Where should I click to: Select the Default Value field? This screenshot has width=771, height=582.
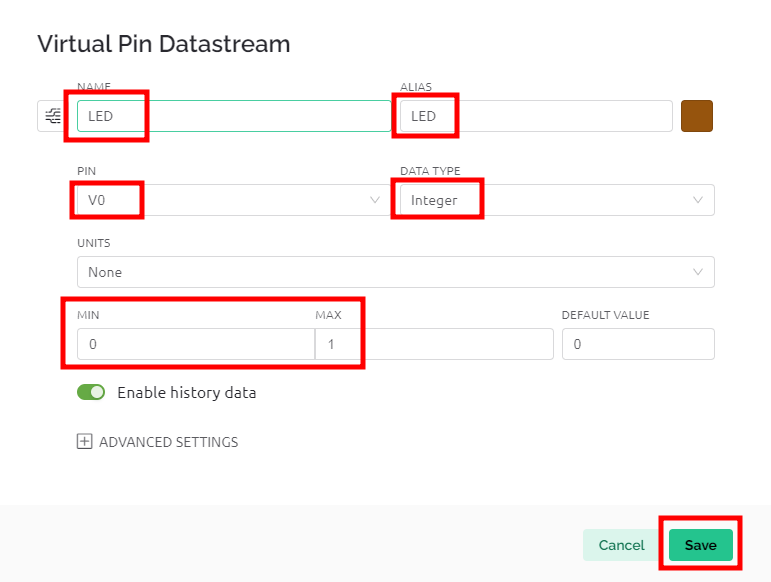point(638,344)
